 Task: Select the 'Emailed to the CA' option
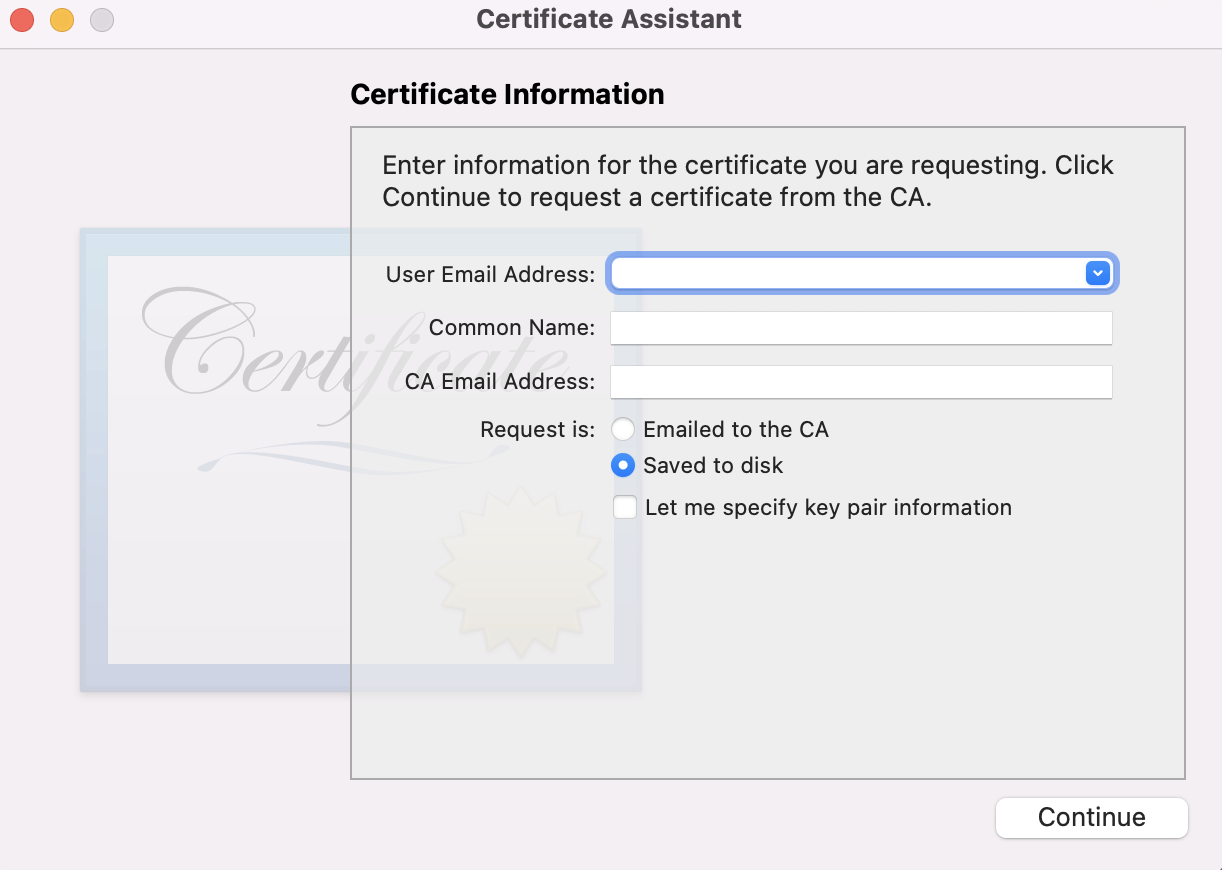623,429
